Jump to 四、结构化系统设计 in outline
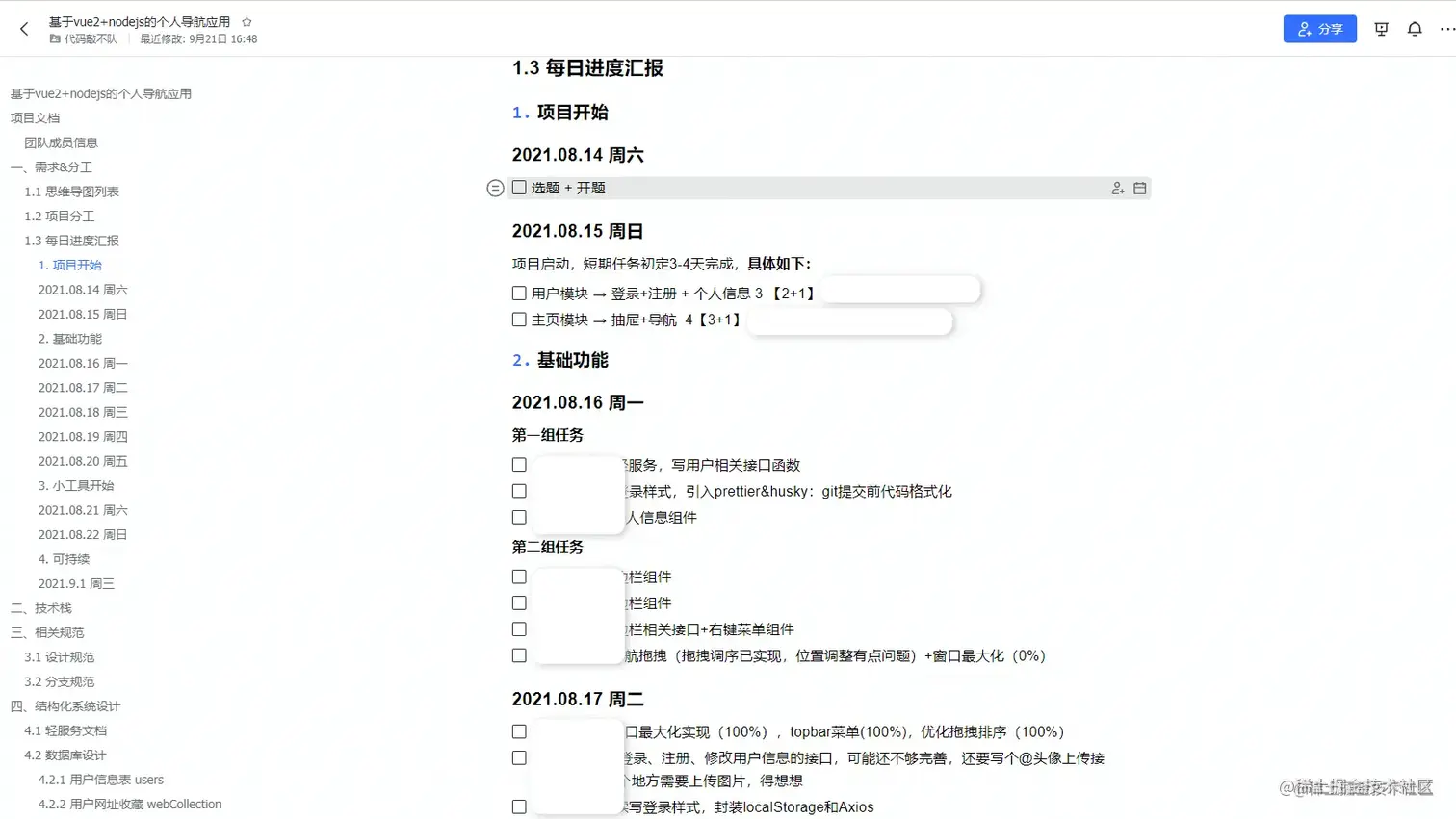 coord(65,706)
